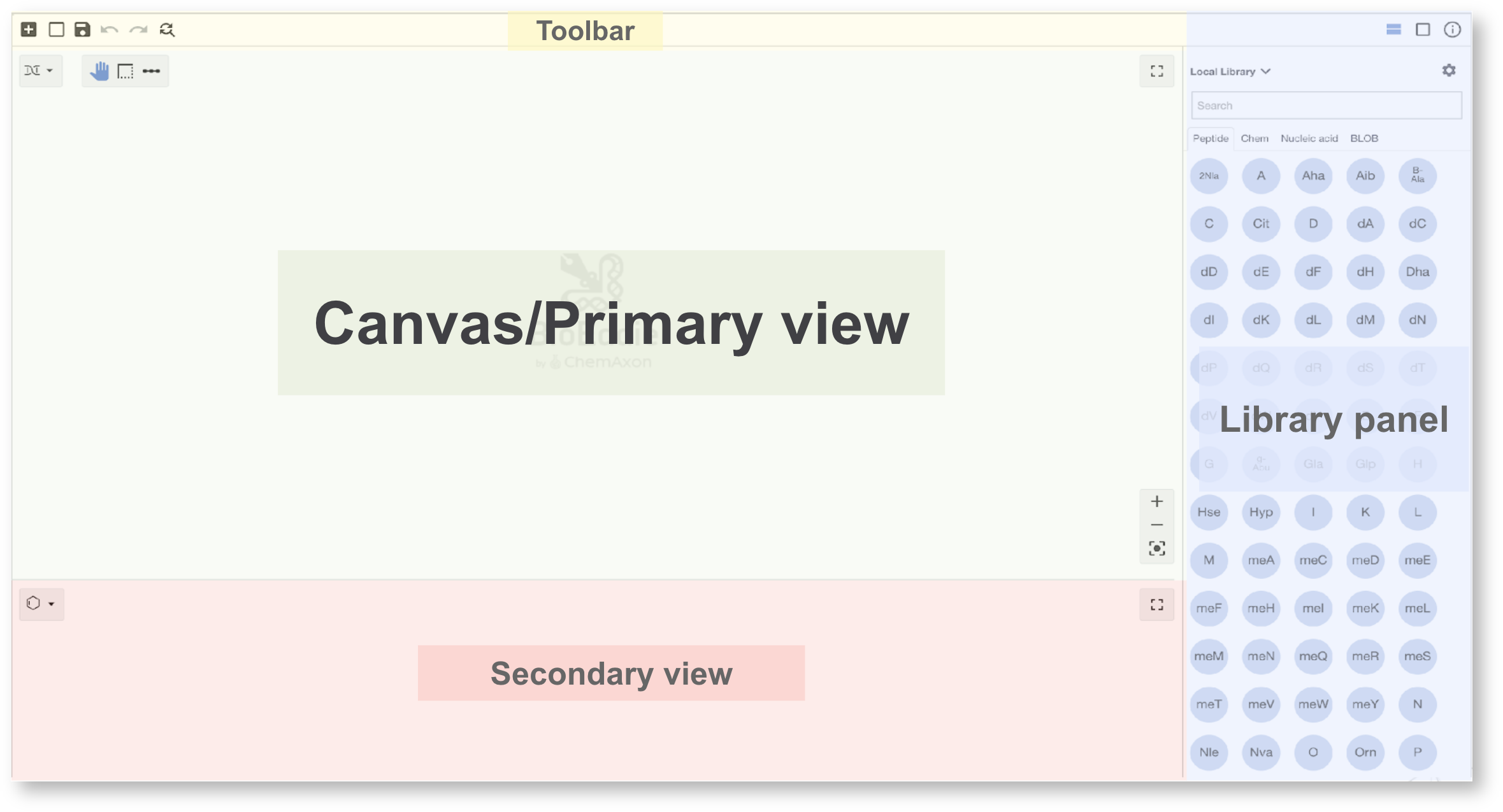Switch to the Nucleic acid tab
Screen dimensions: 1503x812
tap(1309, 138)
